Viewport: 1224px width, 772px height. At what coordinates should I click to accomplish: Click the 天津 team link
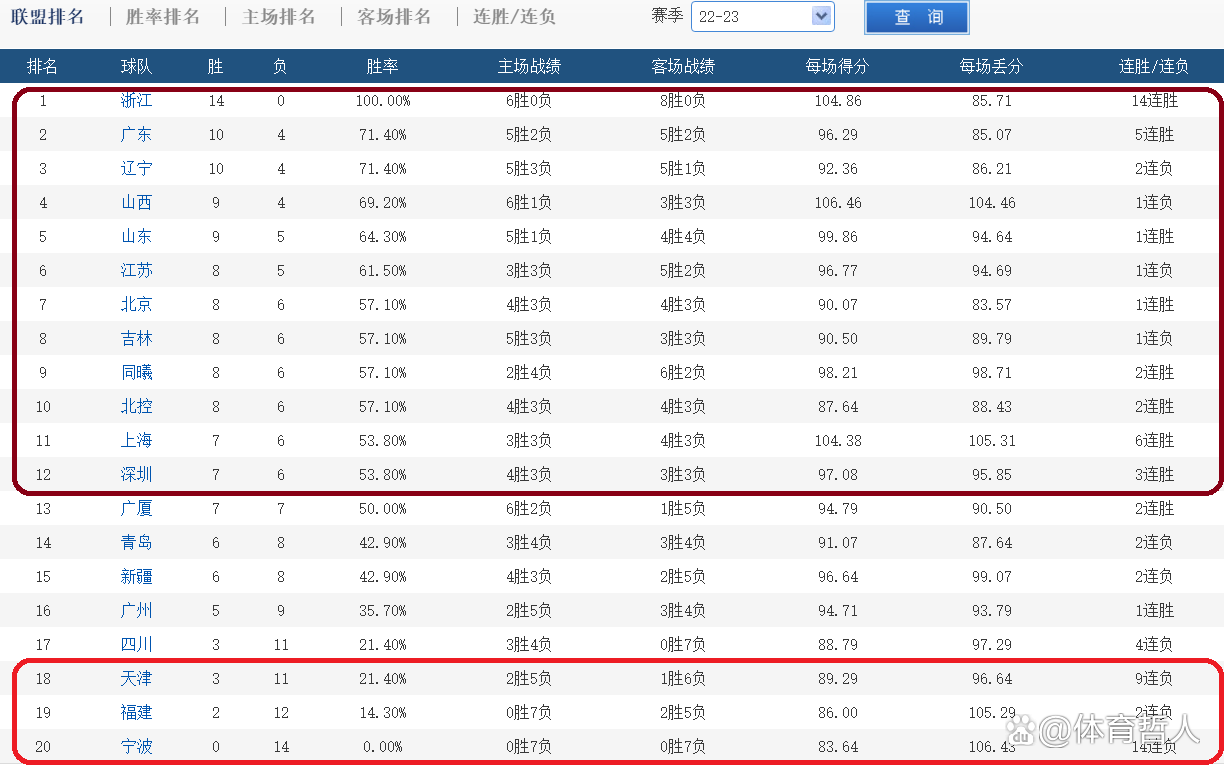[x=136, y=679]
